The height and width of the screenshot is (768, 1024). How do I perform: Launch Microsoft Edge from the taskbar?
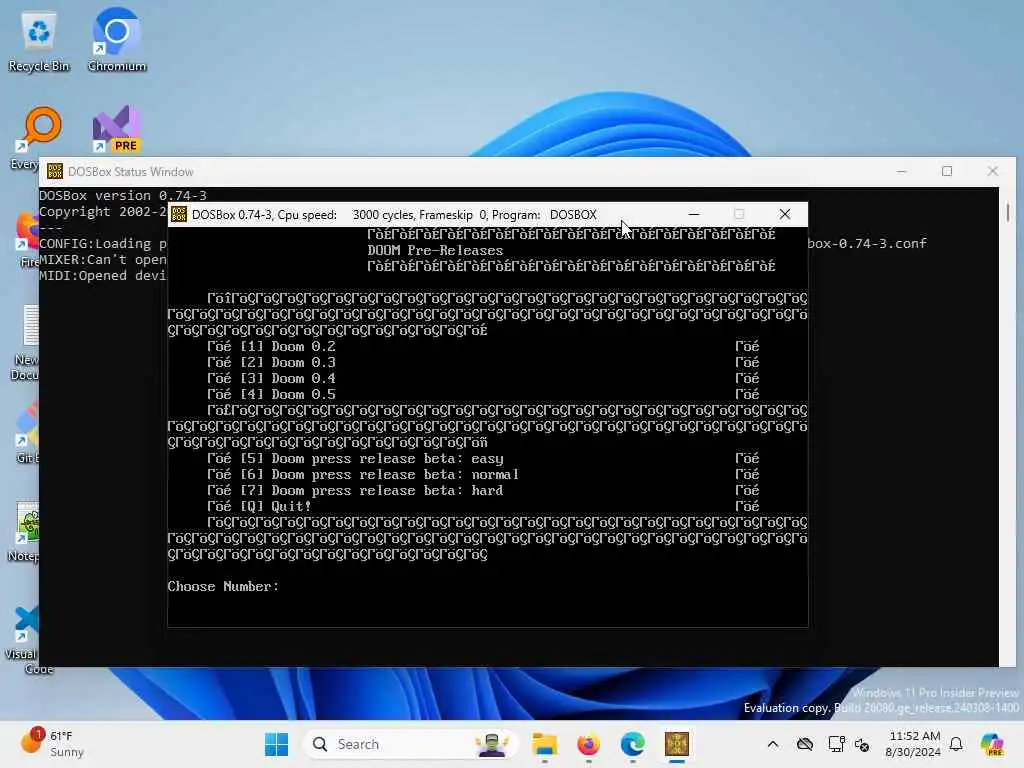(632, 744)
